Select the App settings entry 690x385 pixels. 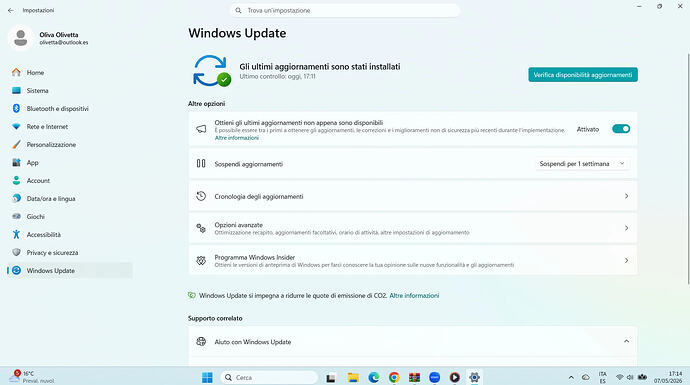(x=70, y=163)
